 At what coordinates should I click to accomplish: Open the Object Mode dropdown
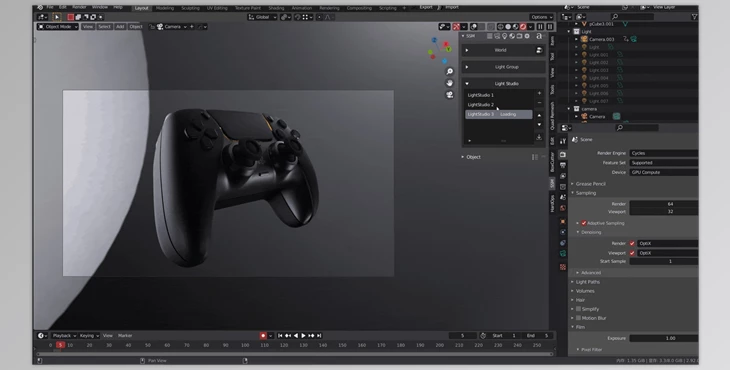[x=57, y=27]
